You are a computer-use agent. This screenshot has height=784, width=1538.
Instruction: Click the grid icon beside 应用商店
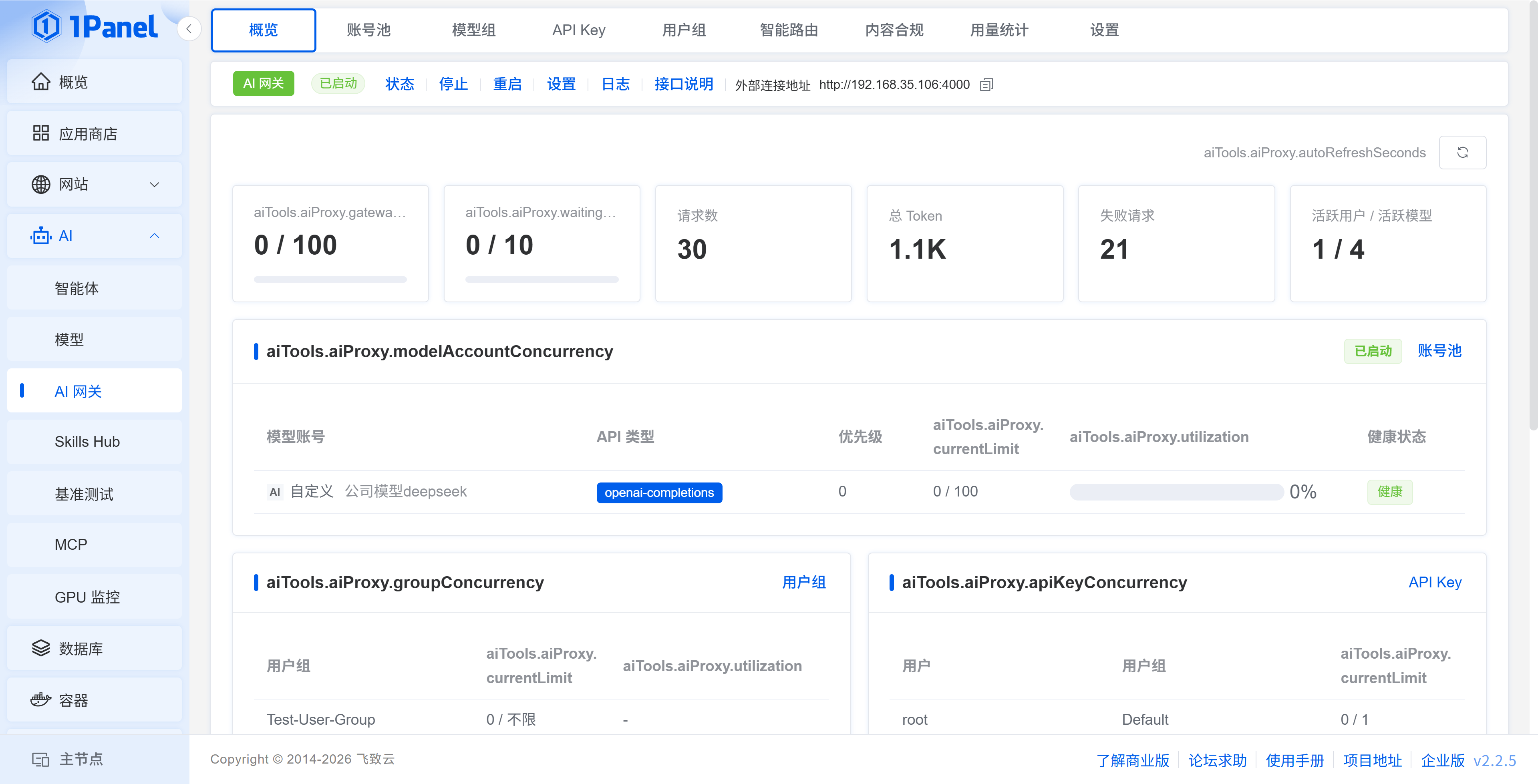tap(40, 133)
